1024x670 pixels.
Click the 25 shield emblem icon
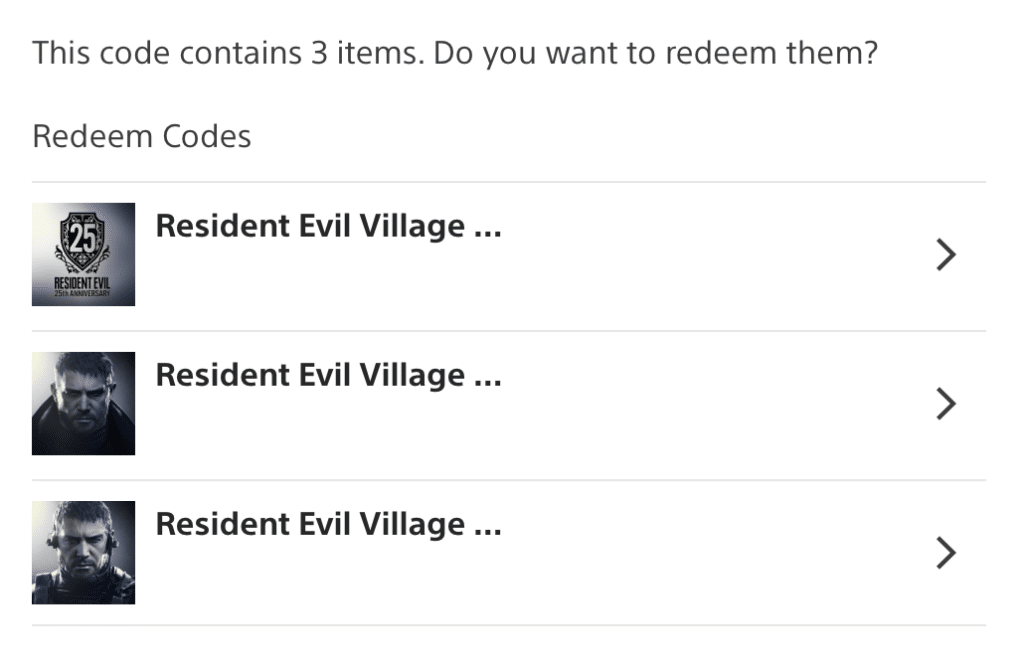click(83, 242)
